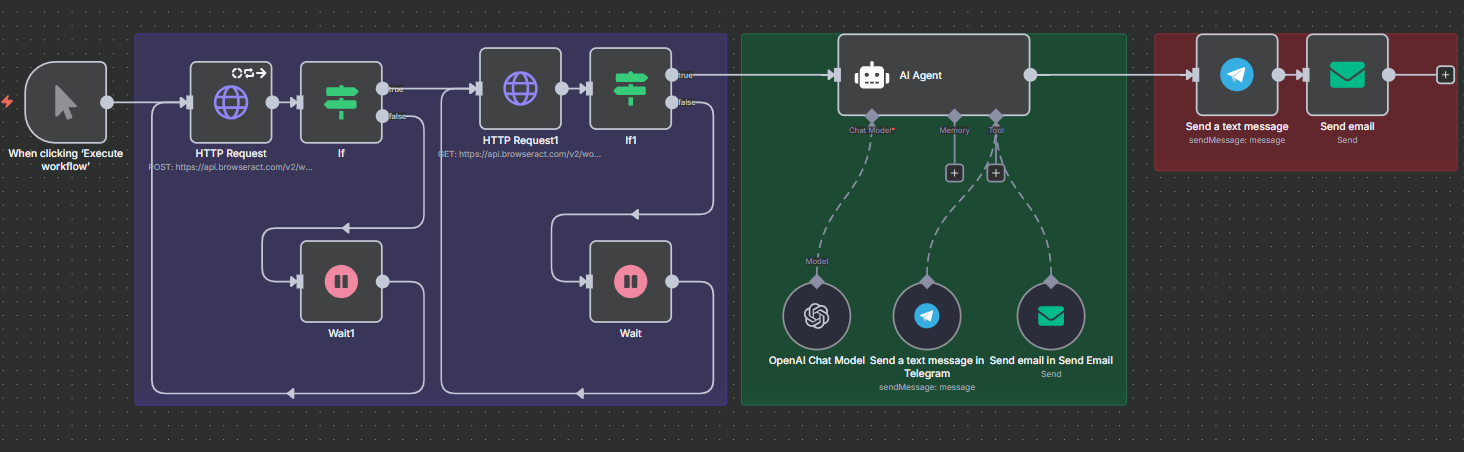
Task: Click the lightning trigger indicator beside start node
Action: pyautogui.click(x=8, y=102)
